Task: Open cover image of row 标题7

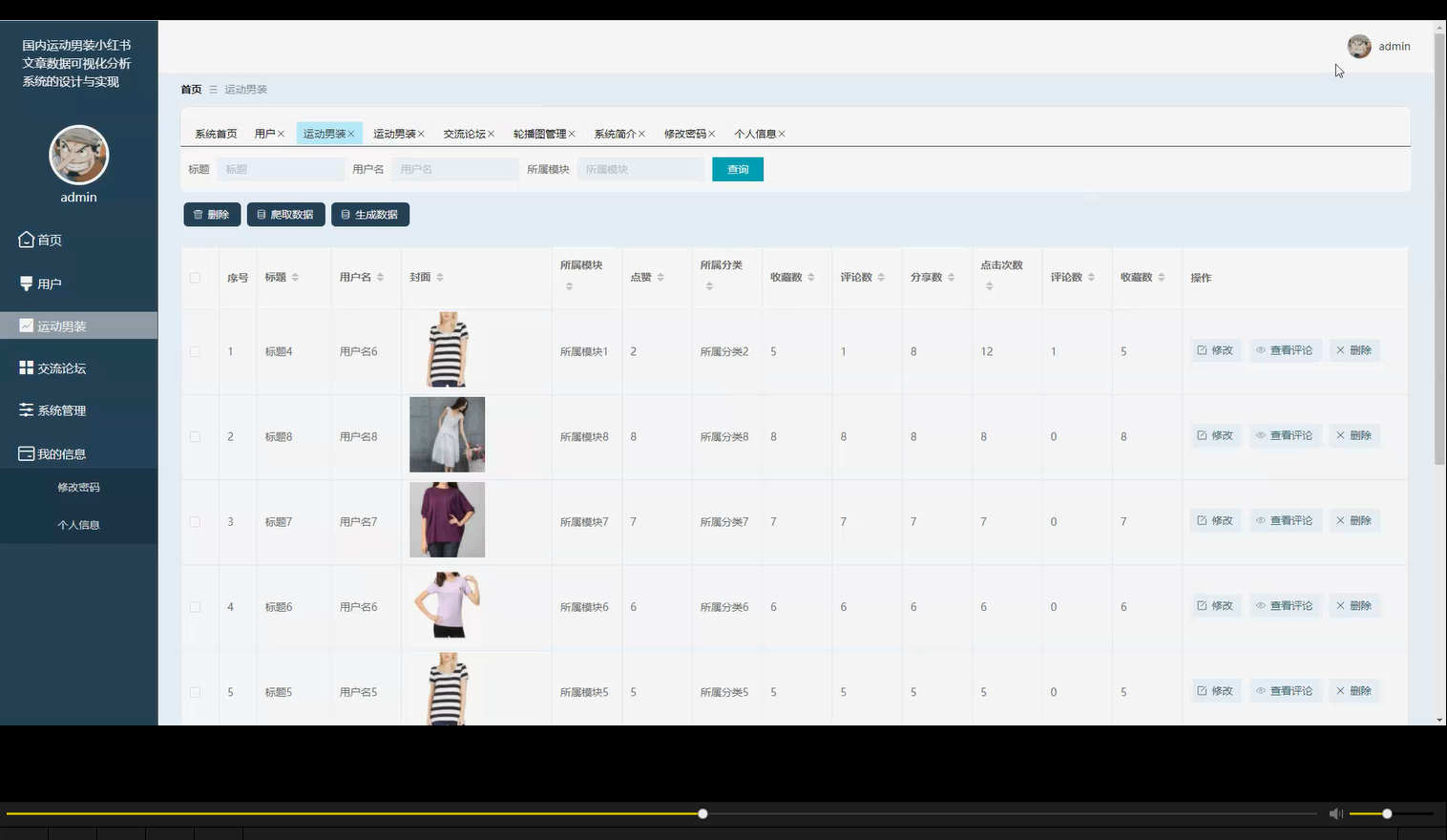Action: 447,519
